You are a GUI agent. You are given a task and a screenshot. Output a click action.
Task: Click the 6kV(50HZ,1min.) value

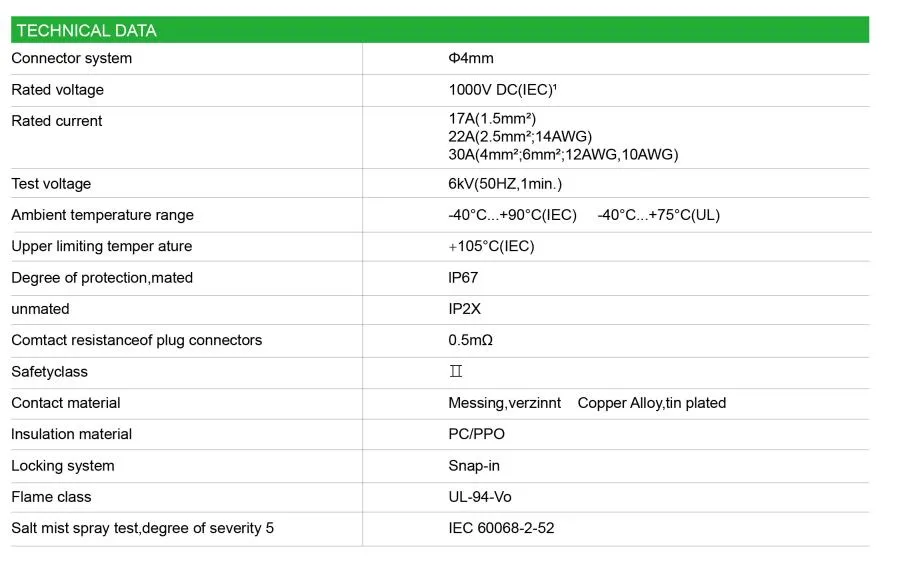[505, 184]
